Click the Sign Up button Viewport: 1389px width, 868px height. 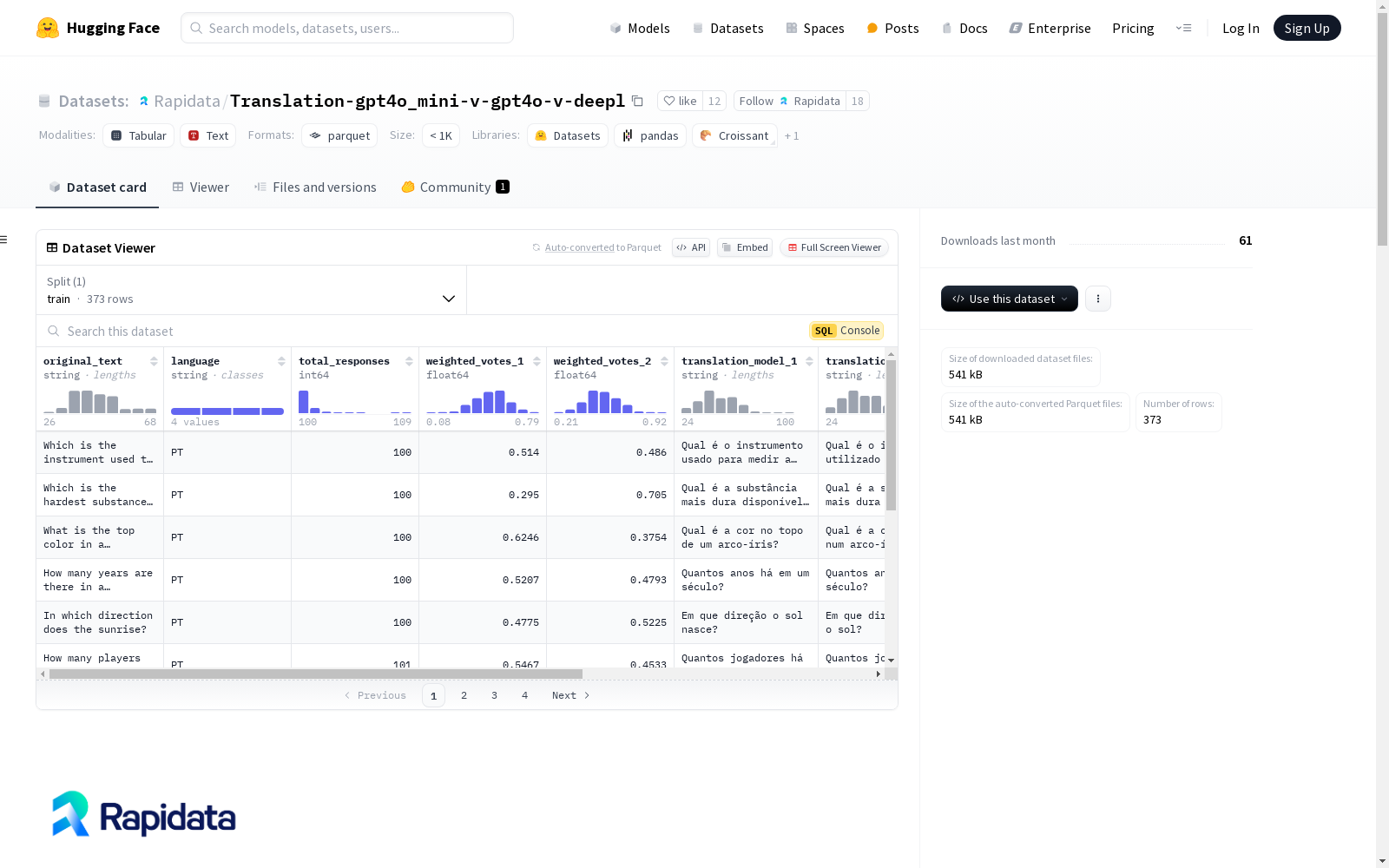[x=1307, y=28]
